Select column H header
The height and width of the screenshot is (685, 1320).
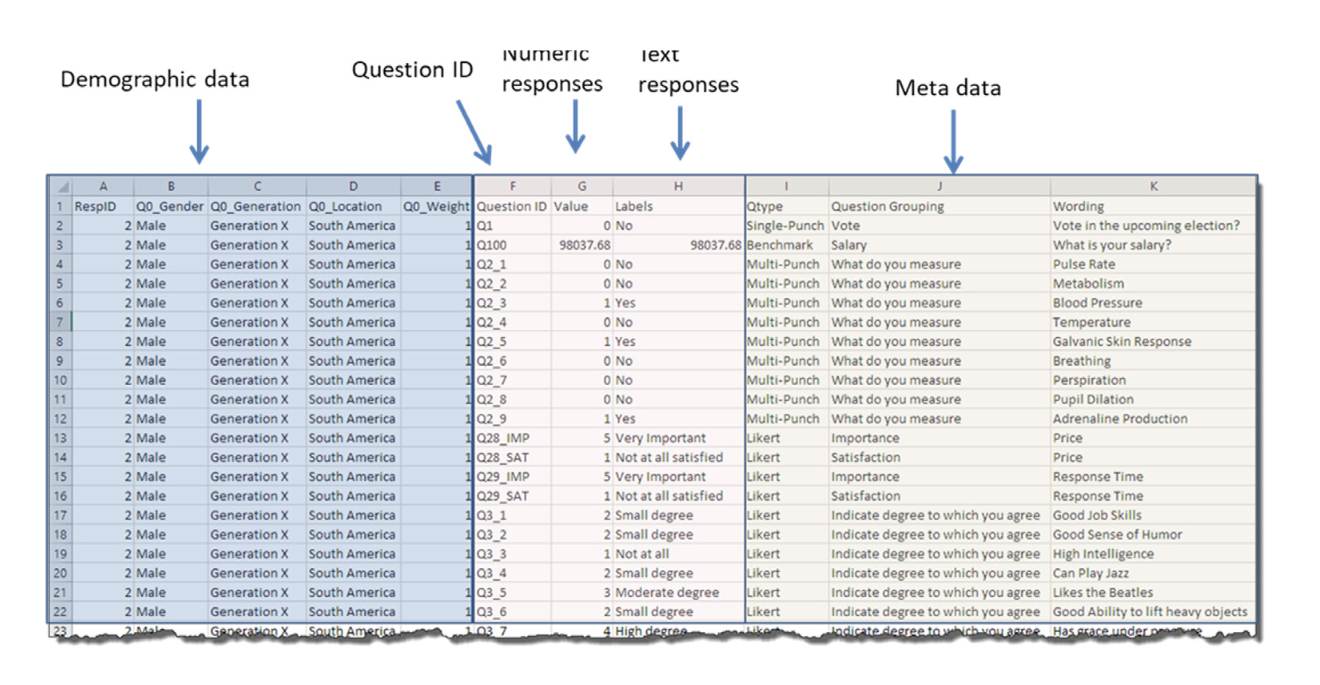pos(678,187)
